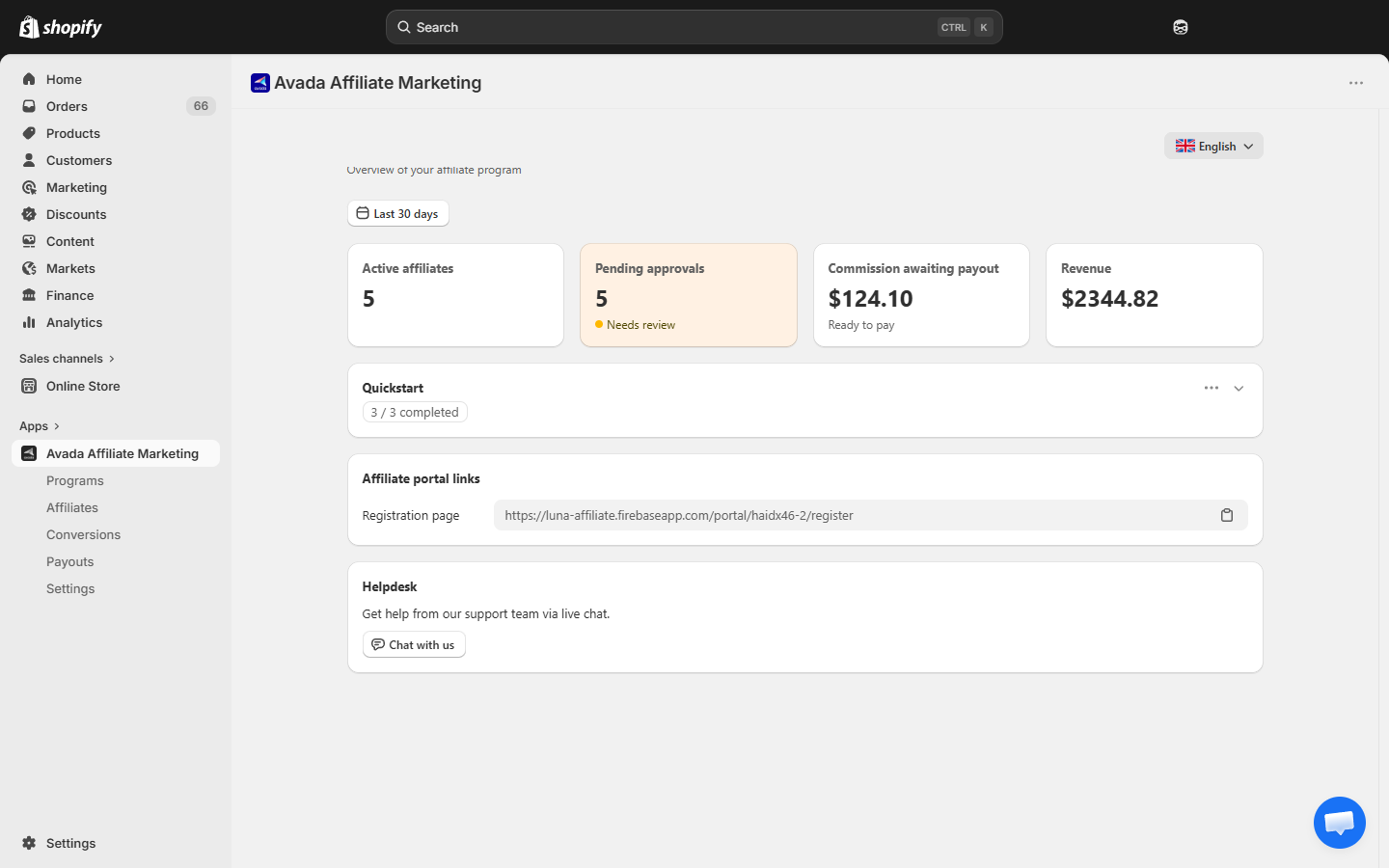
Task: Click the registration page URL field
Action: click(871, 515)
